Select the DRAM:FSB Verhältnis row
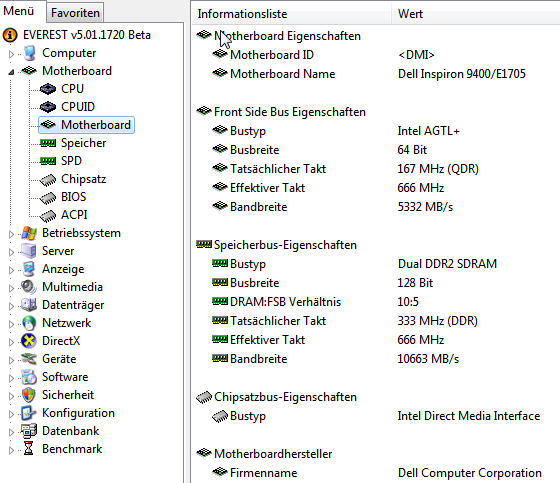The width and height of the screenshot is (560, 483). coord(376,302)
